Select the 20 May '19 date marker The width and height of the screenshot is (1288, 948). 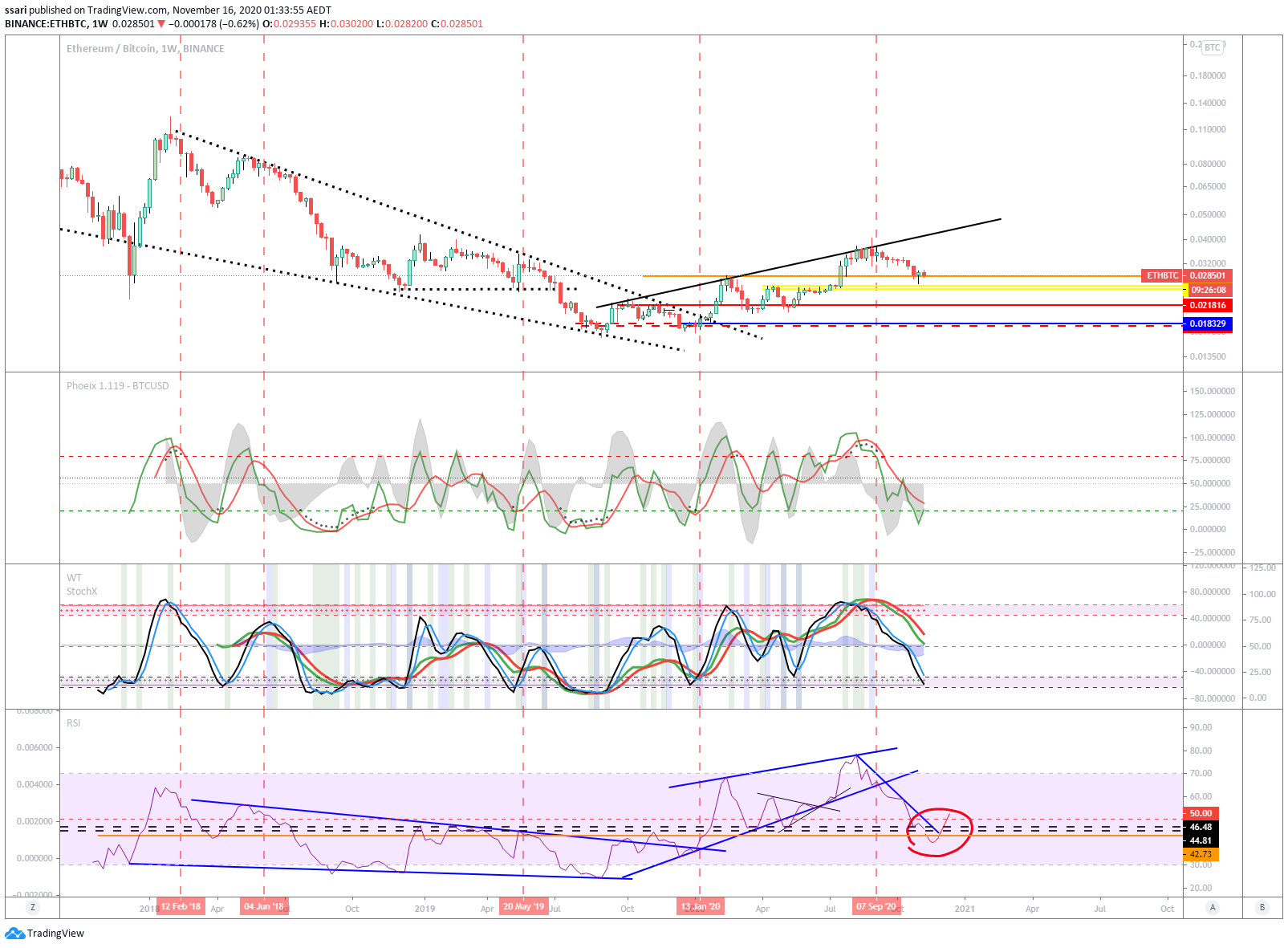coord(523,906)
